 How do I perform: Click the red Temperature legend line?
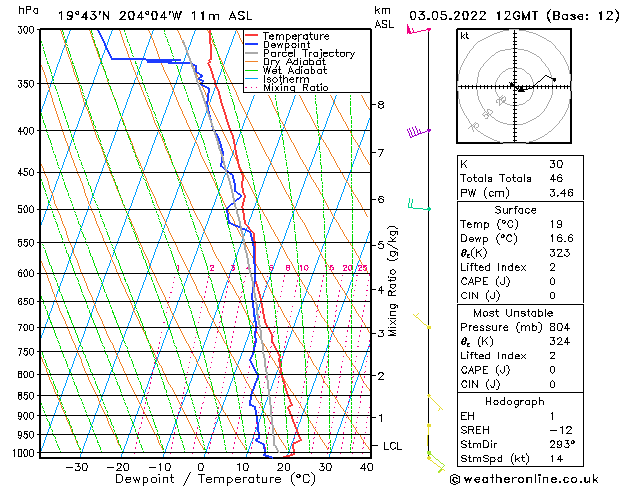click(252, 36)
